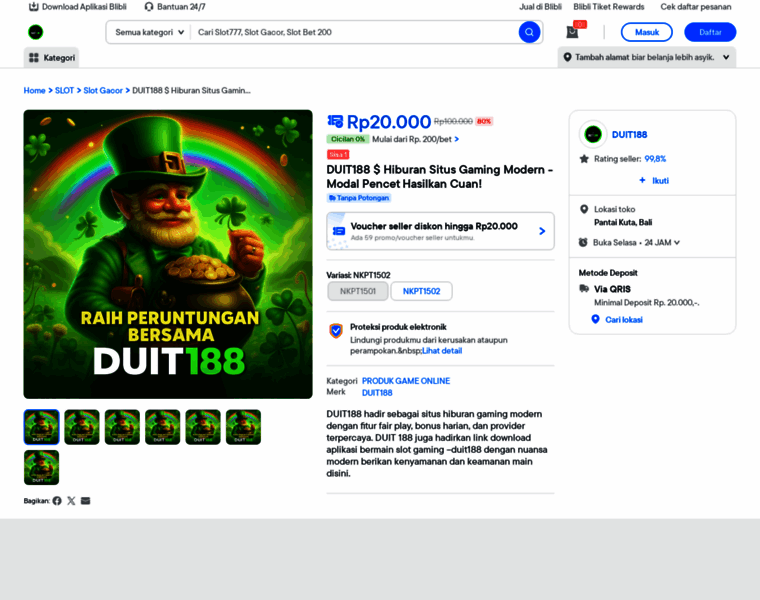
Task: Click the Masuk button
Action: click(x=647, y=32)
